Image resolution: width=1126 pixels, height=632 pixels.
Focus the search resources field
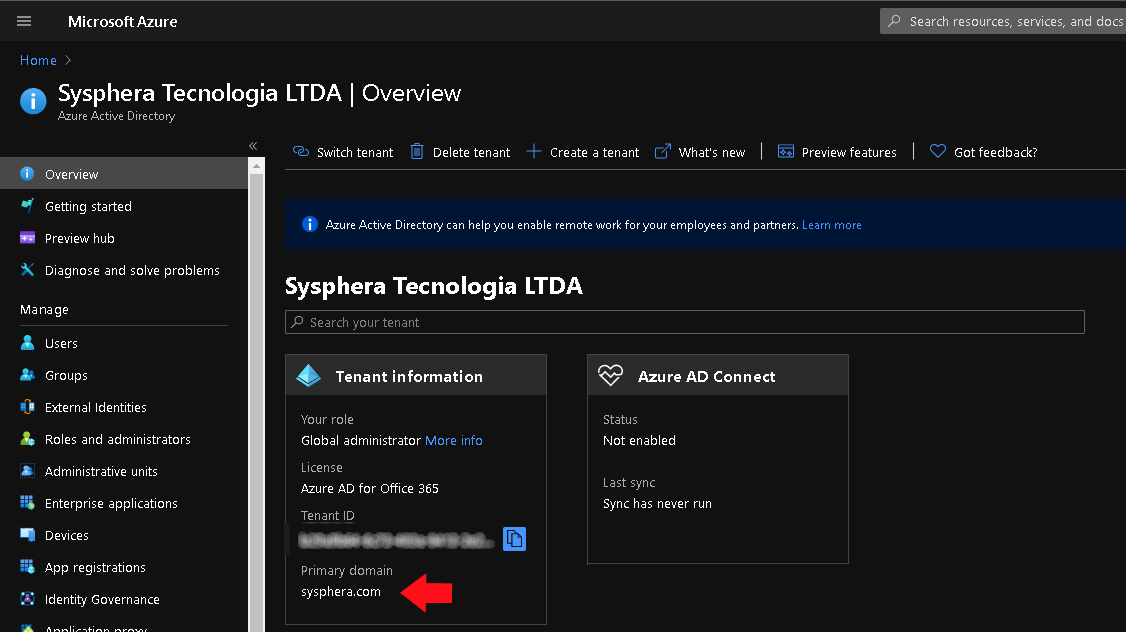[x=1003, y=22]
